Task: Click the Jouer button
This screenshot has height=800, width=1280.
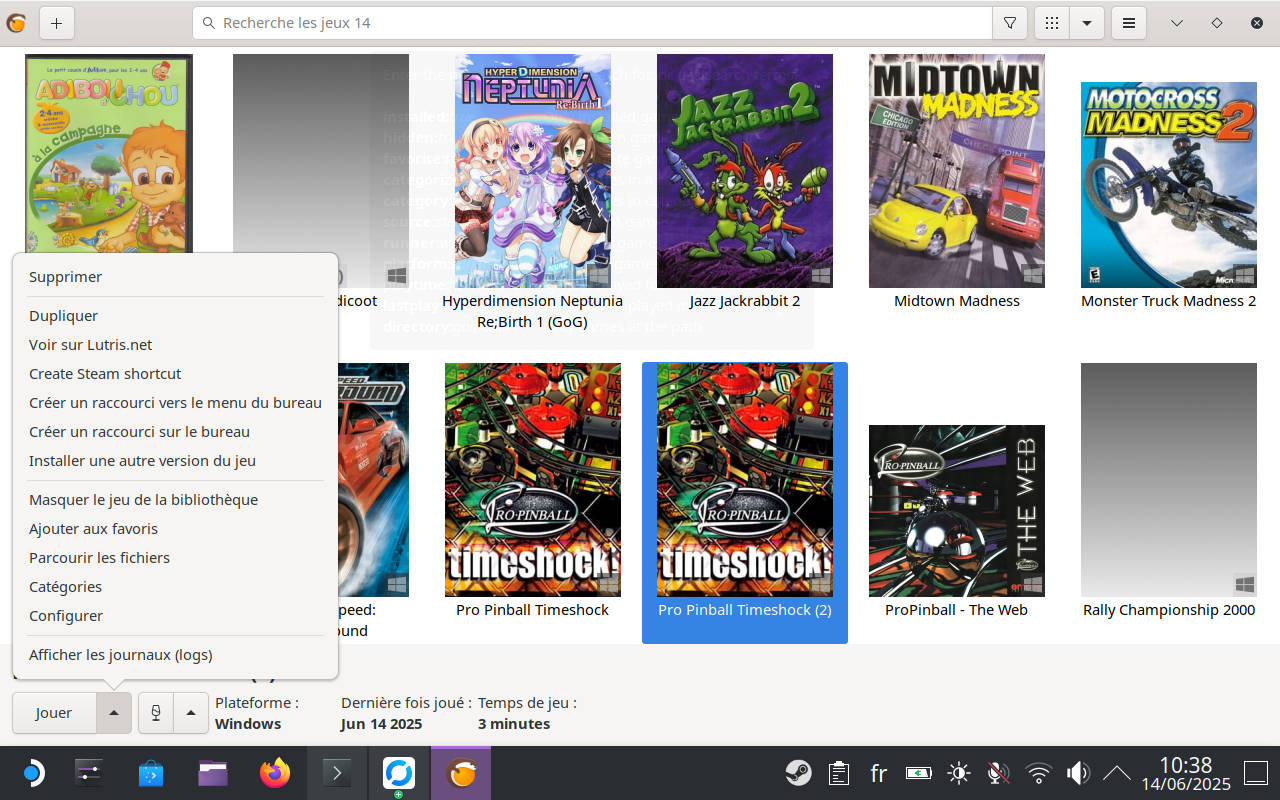Action: (54, 713)
